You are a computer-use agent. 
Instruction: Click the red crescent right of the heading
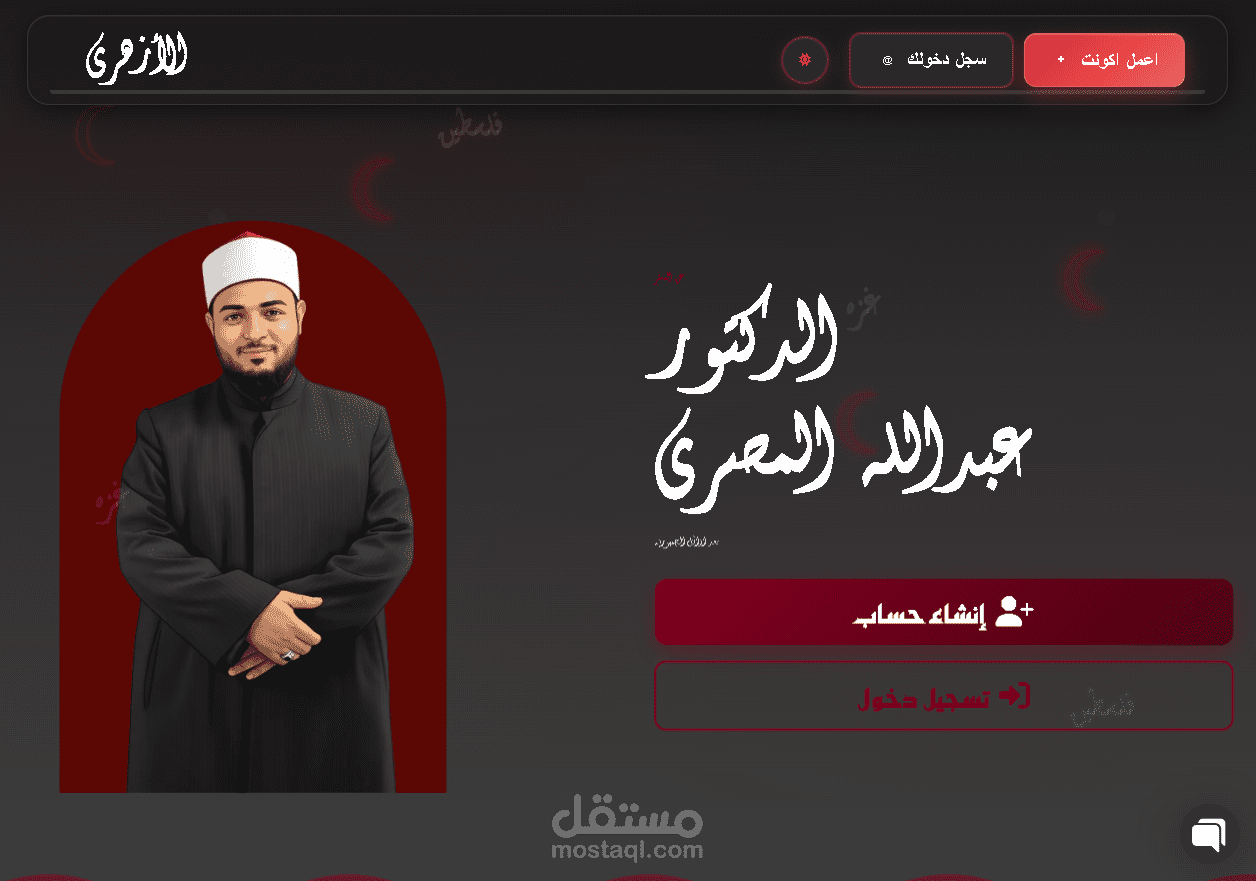click(x=1085, y=278)
